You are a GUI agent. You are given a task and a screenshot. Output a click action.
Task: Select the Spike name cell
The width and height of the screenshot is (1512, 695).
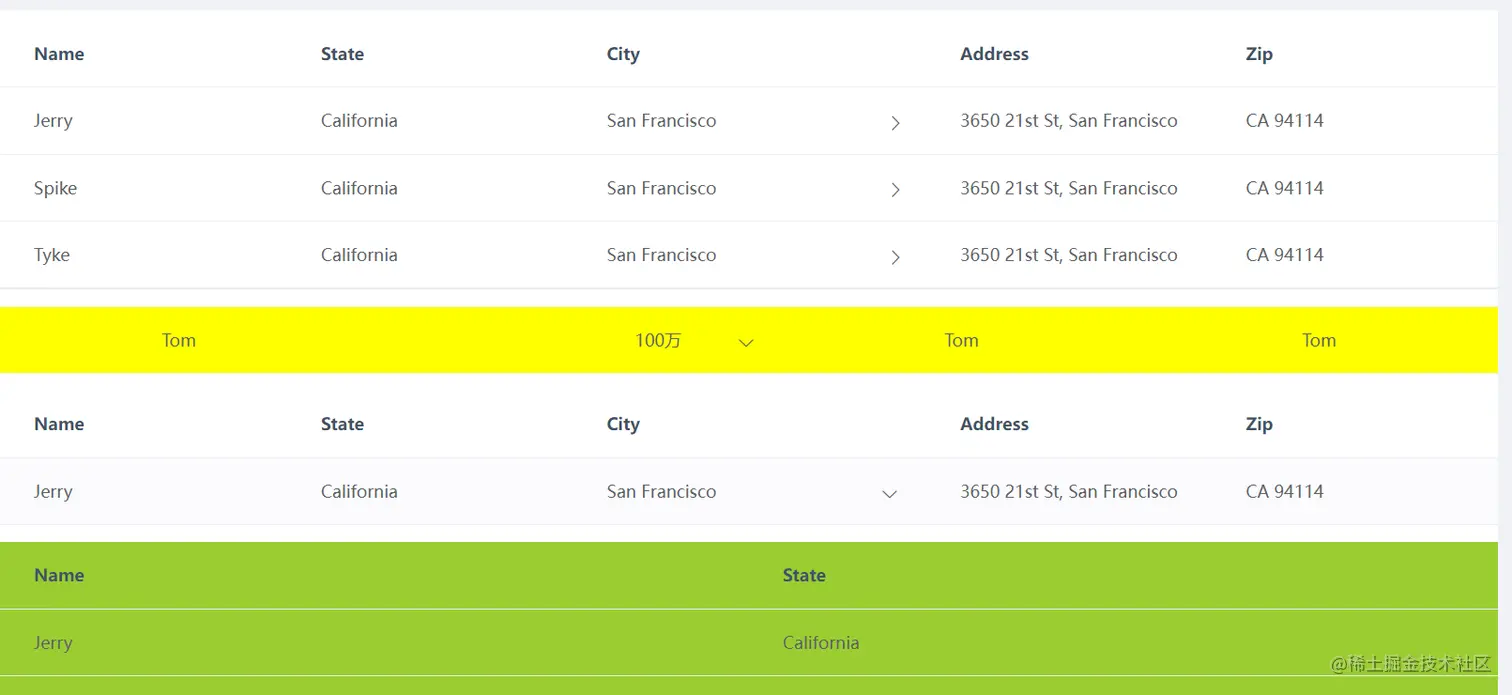pos(55,188)
